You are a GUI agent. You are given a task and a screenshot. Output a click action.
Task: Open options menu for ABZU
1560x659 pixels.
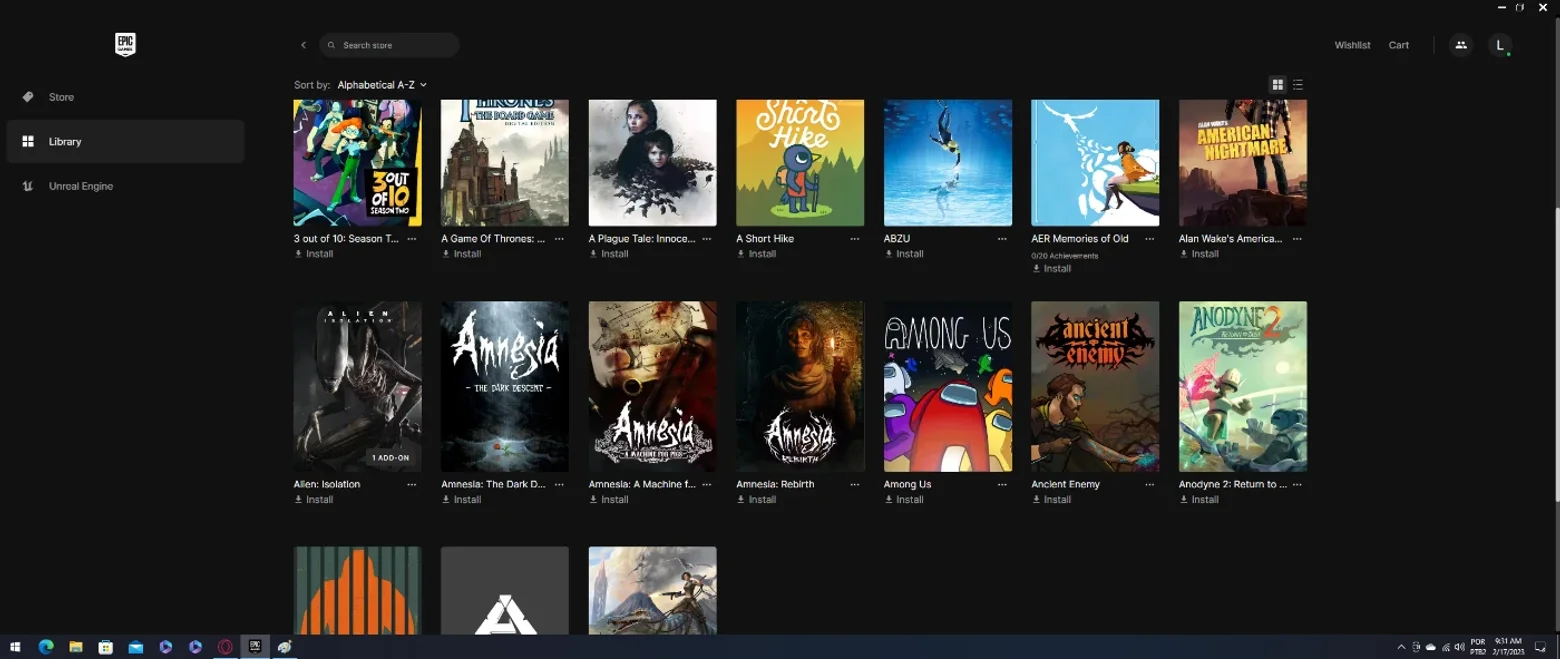click(1002, 239)
